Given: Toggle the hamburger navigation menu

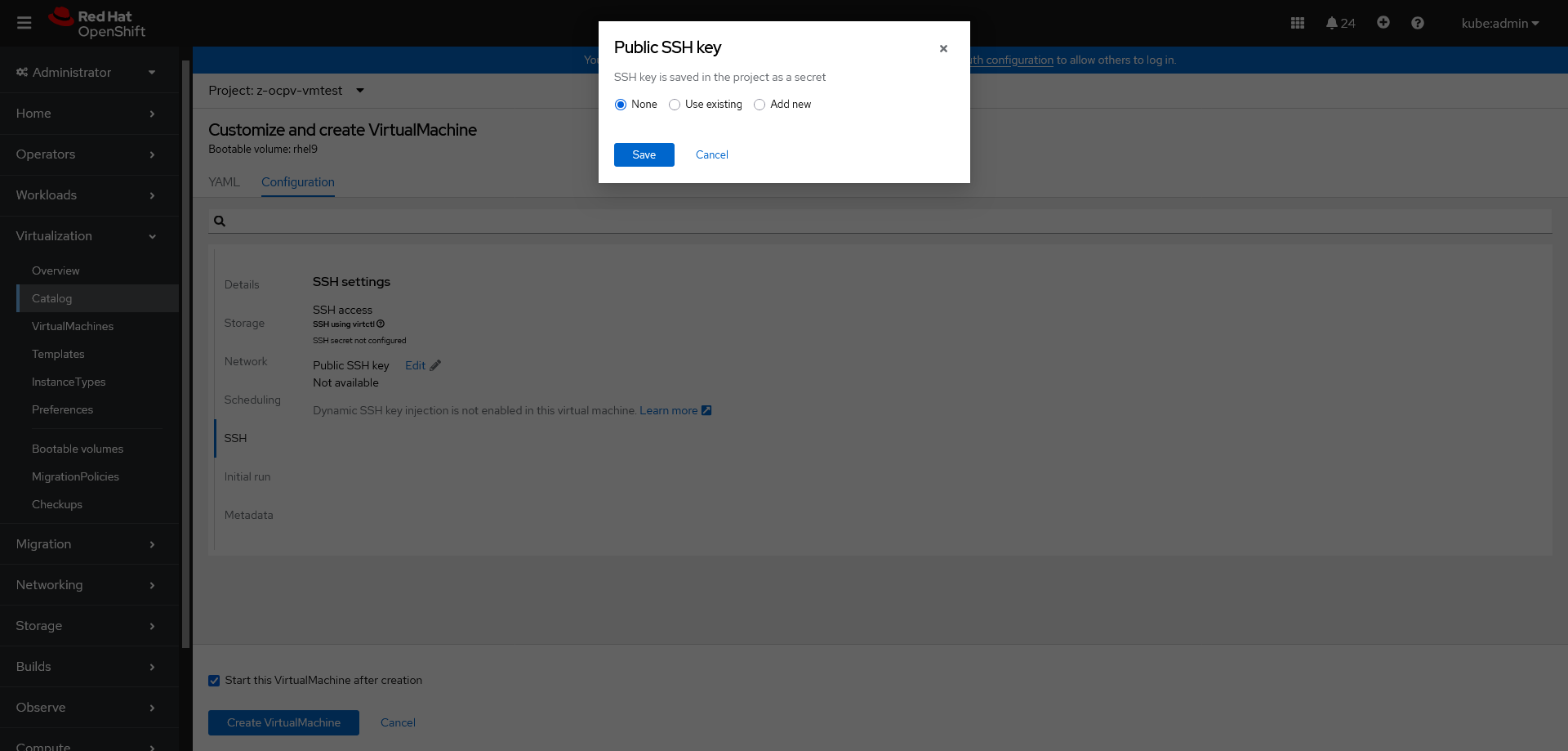Looking at the screenshot, I should (24, 23).
